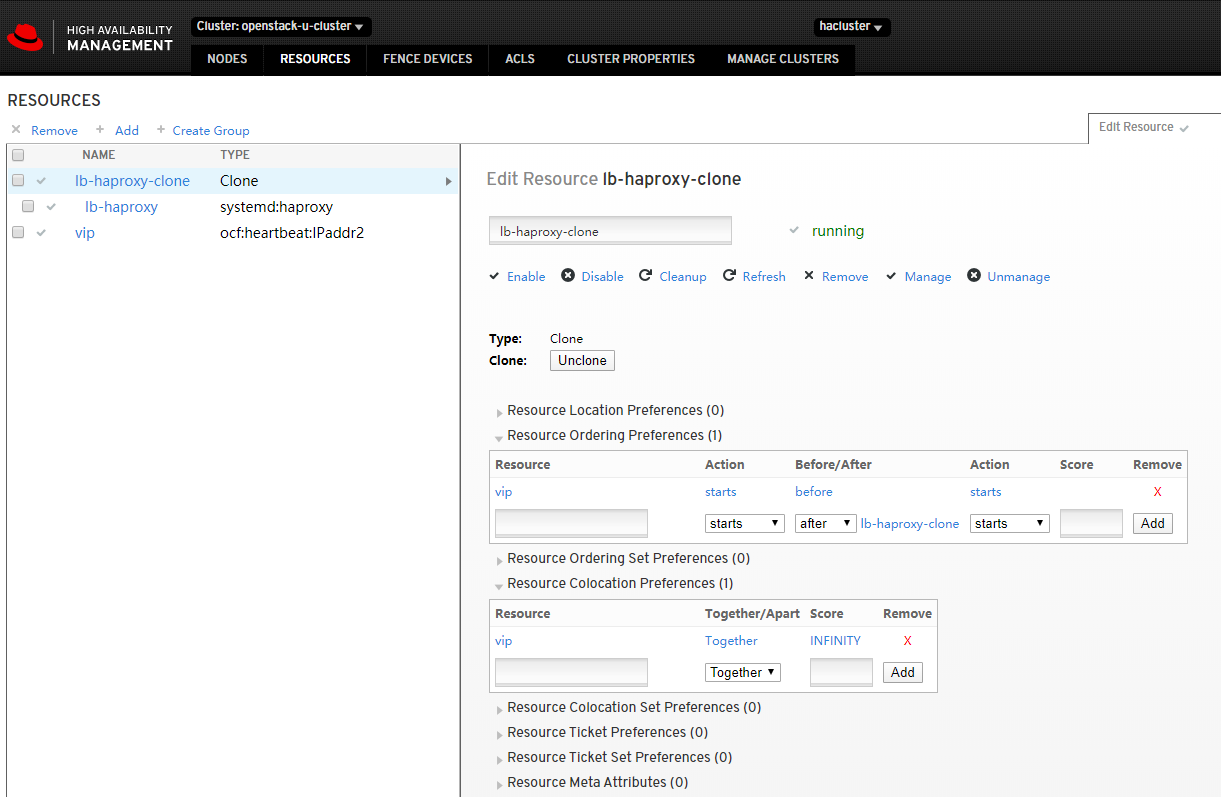Switch to the NODES tab

[226, 59]
